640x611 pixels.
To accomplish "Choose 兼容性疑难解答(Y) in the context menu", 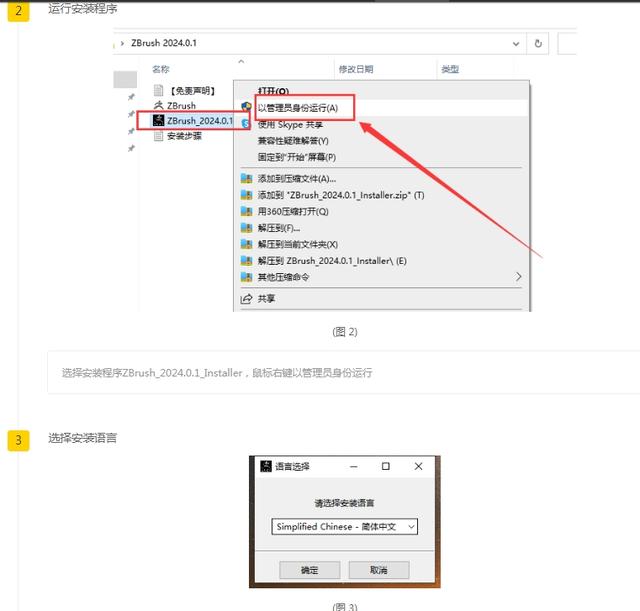I will [x=293, y=141].
